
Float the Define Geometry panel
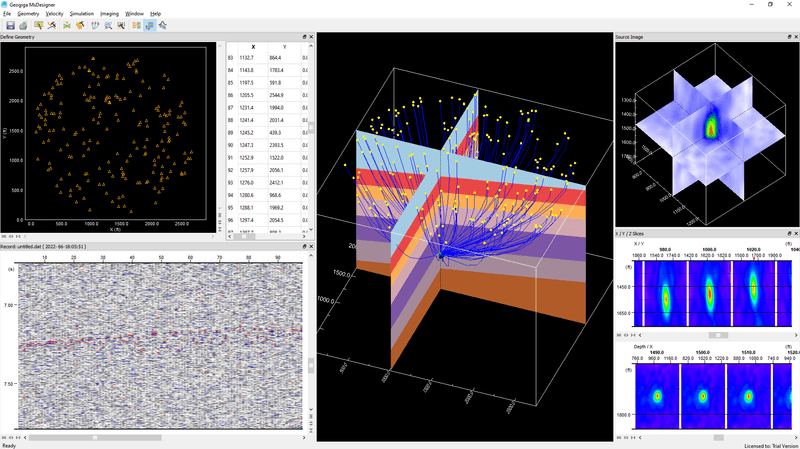click(x=303, y=37)
